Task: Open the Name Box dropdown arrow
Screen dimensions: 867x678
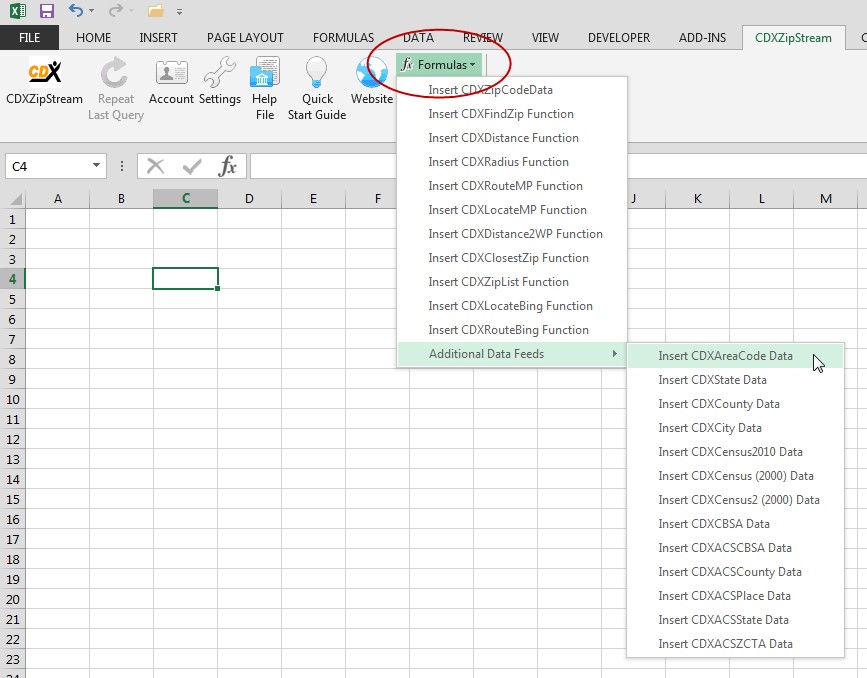Action: point(96,165)
